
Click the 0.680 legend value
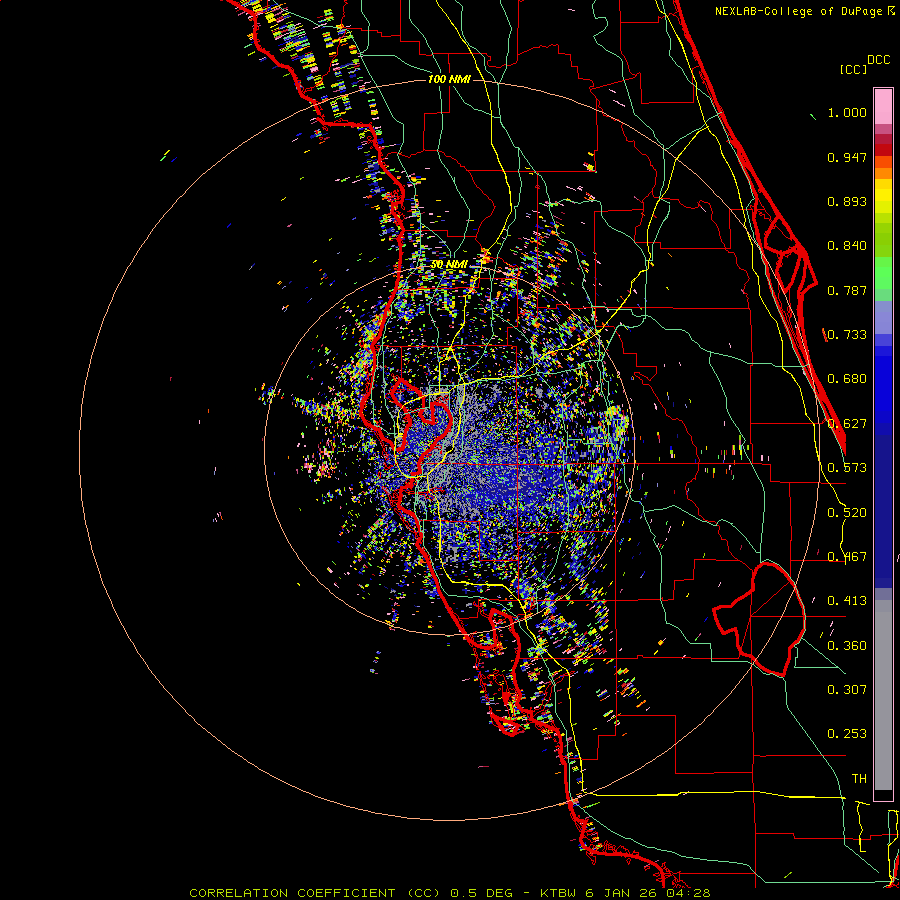tap(847, 379)
